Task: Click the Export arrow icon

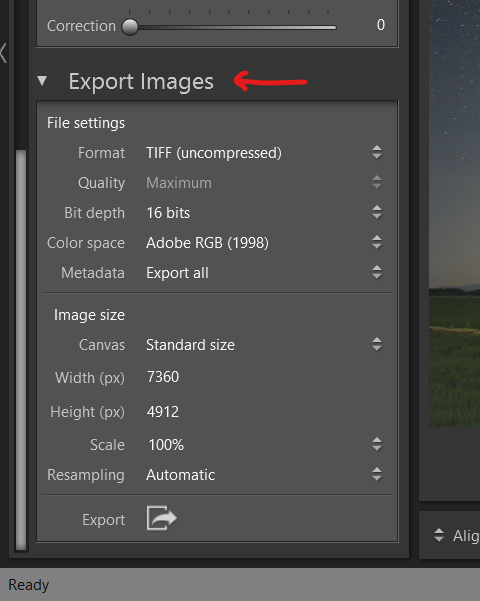Action: coord(161,518)
